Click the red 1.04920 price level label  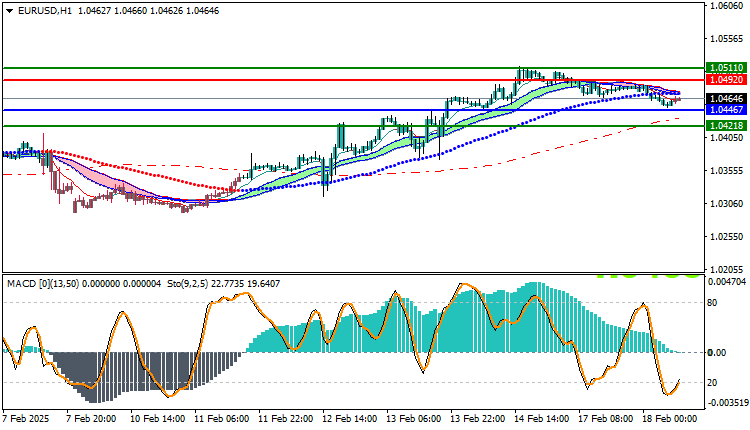click(x=726, y=80)
